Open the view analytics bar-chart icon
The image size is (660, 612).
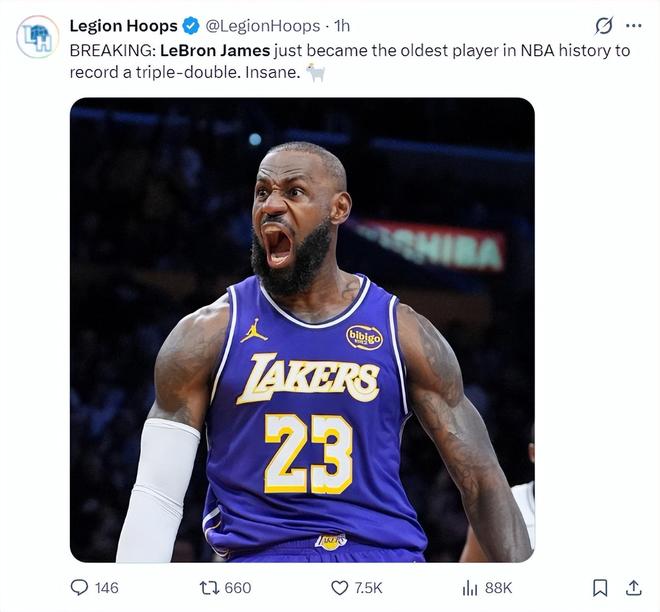470,588
